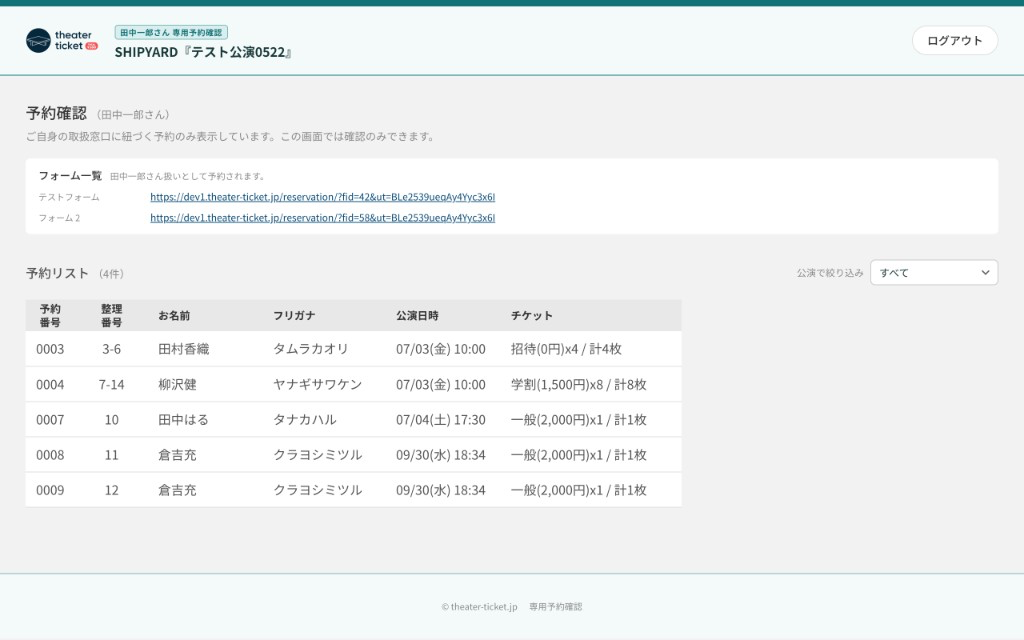The width and height of the screenshot is (1024, 640).
Task: Click 一般(2,000円)x1 ticket in row 0008
Action: click(x=579, y=455)
